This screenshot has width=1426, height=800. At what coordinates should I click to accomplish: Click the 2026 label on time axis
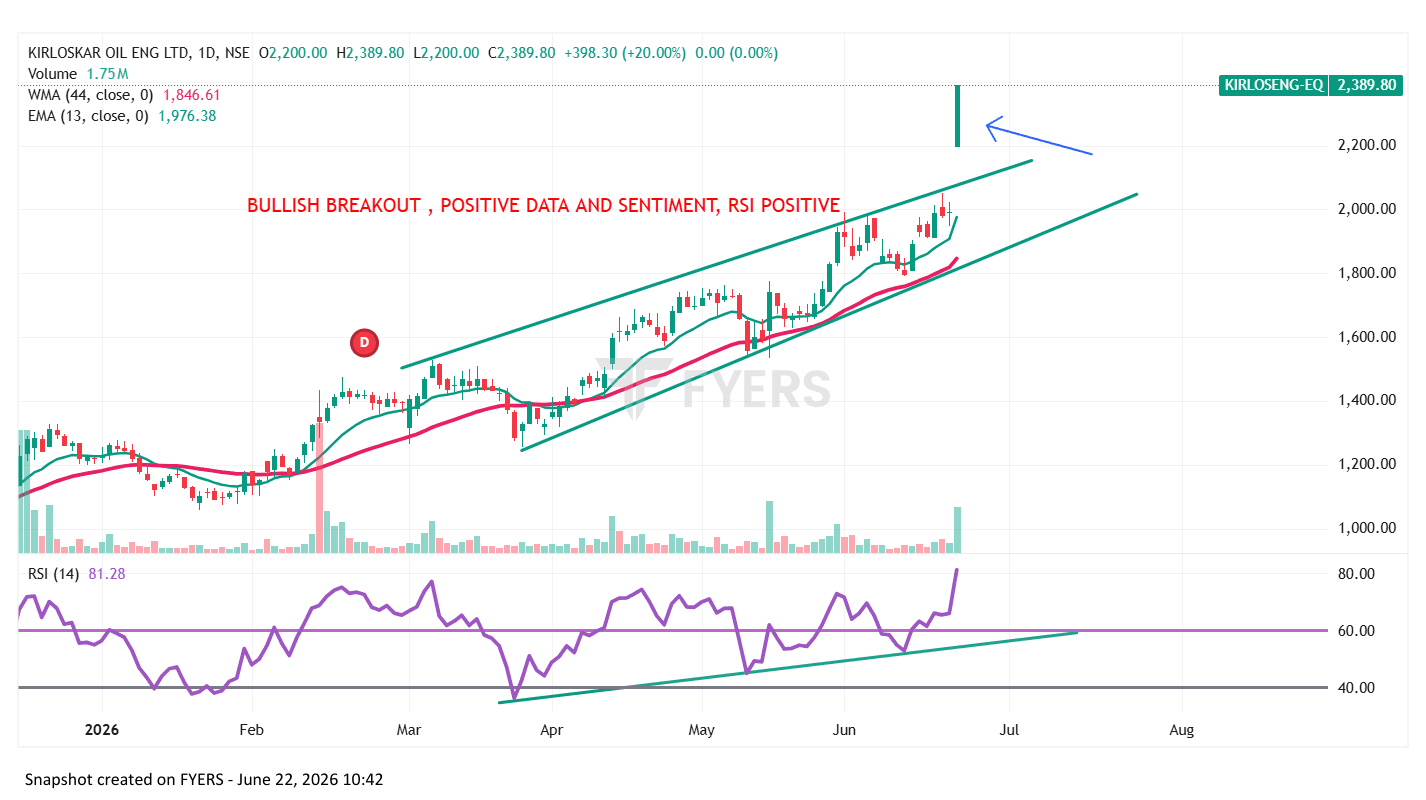click(102, 730)
